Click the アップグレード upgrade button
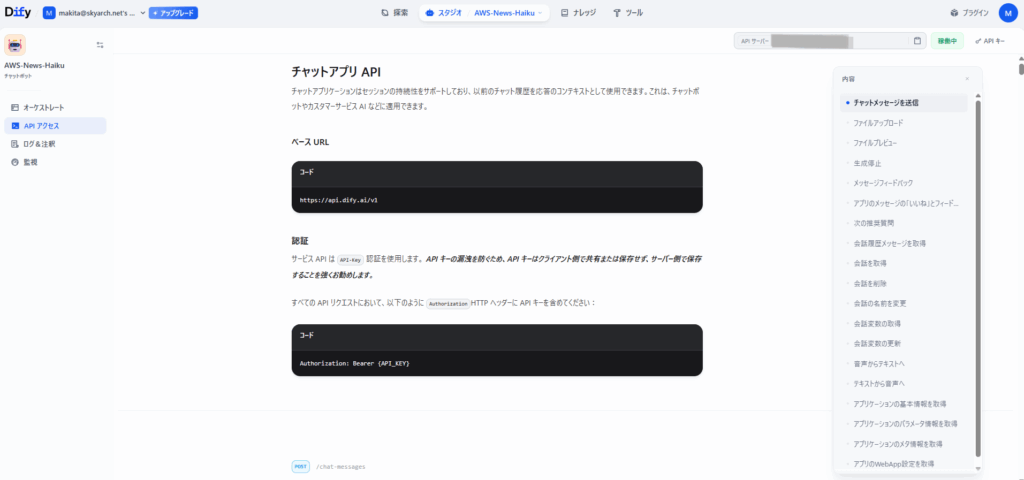1024x480 pixels. [173, 13]
